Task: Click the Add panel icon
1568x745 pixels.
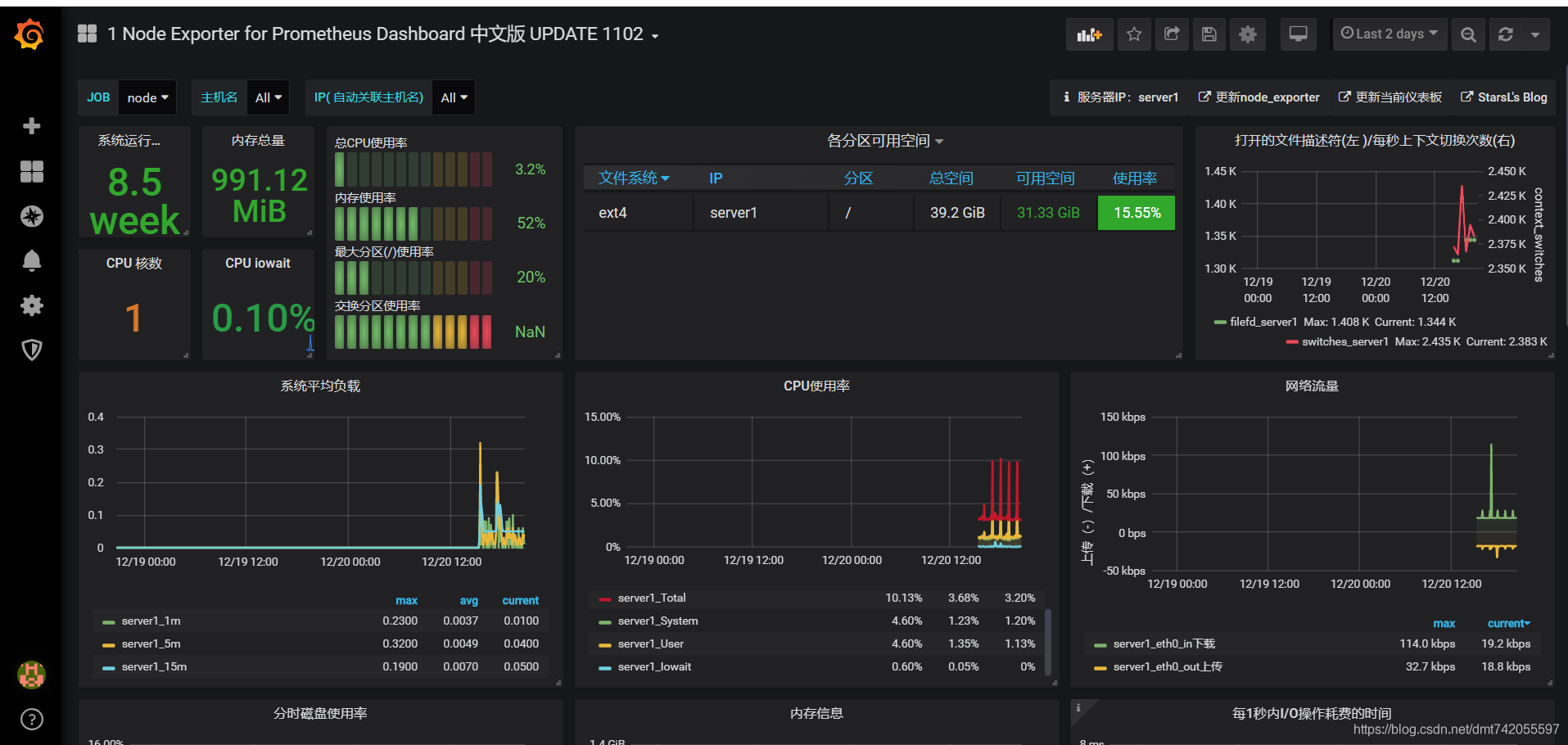Action: pyautogui.click(x=1089, y=34)
